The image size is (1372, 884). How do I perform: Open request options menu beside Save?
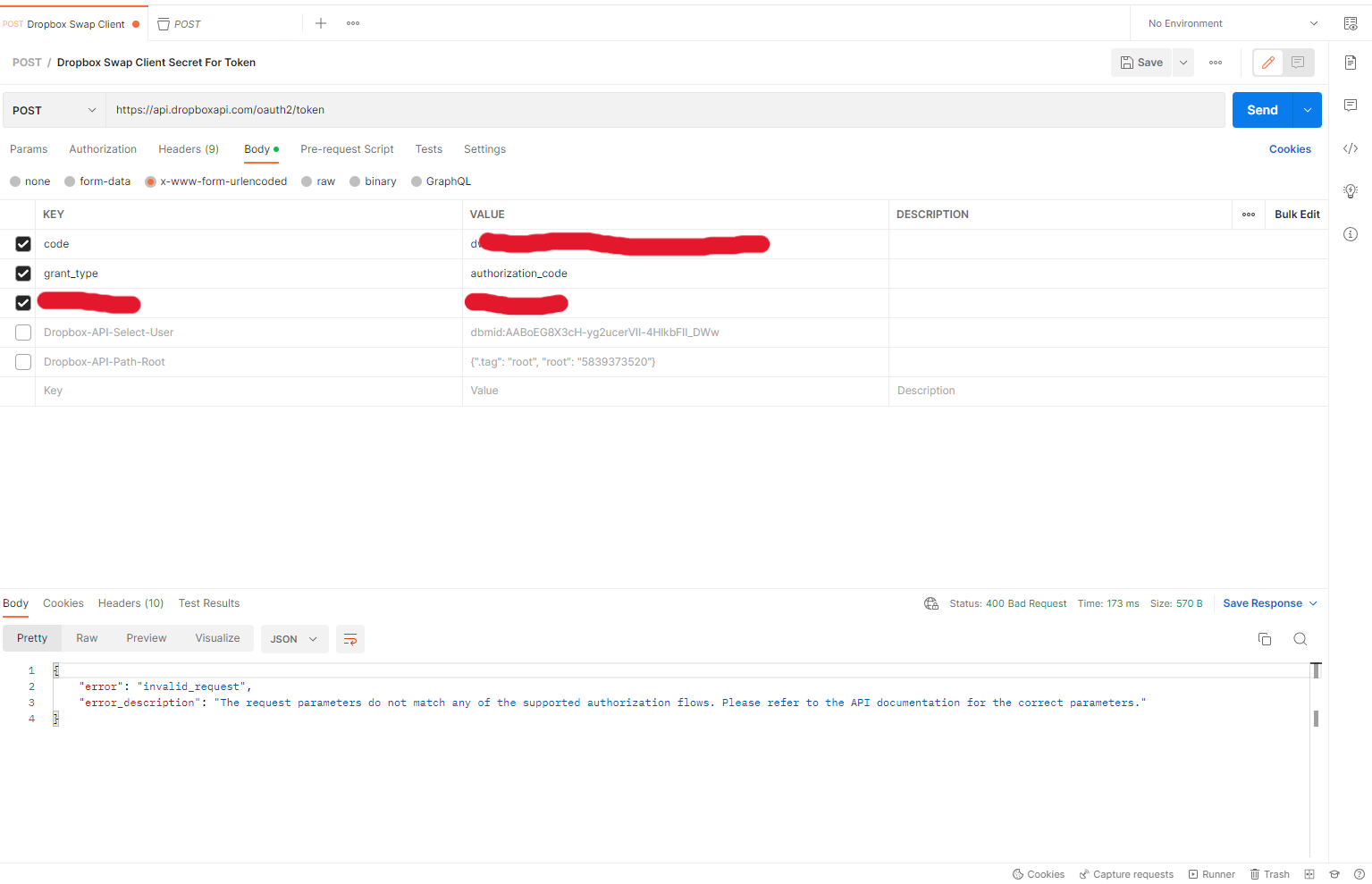click(x=1216, y=63)
